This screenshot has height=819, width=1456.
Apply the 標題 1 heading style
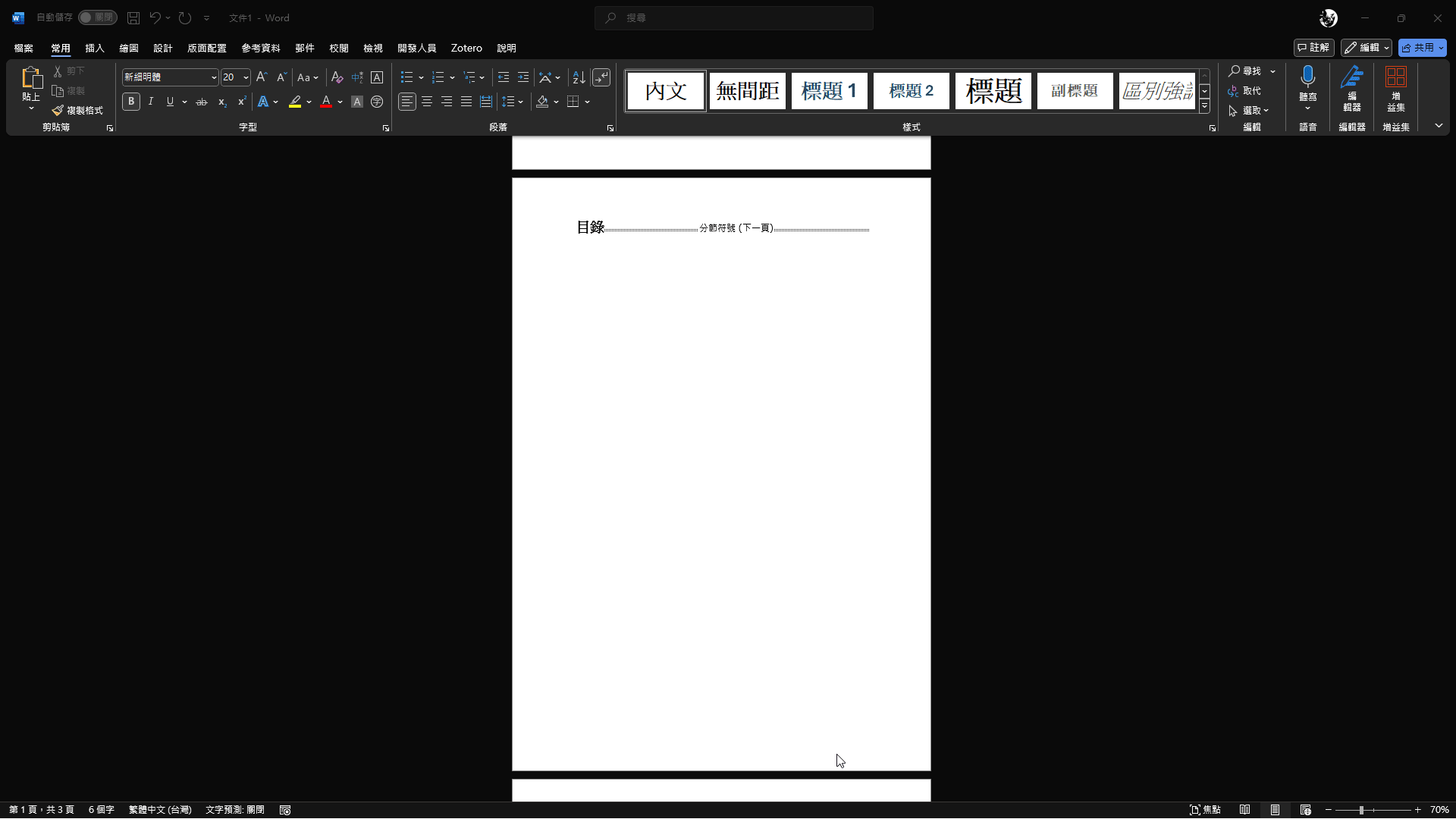[829, 91]
